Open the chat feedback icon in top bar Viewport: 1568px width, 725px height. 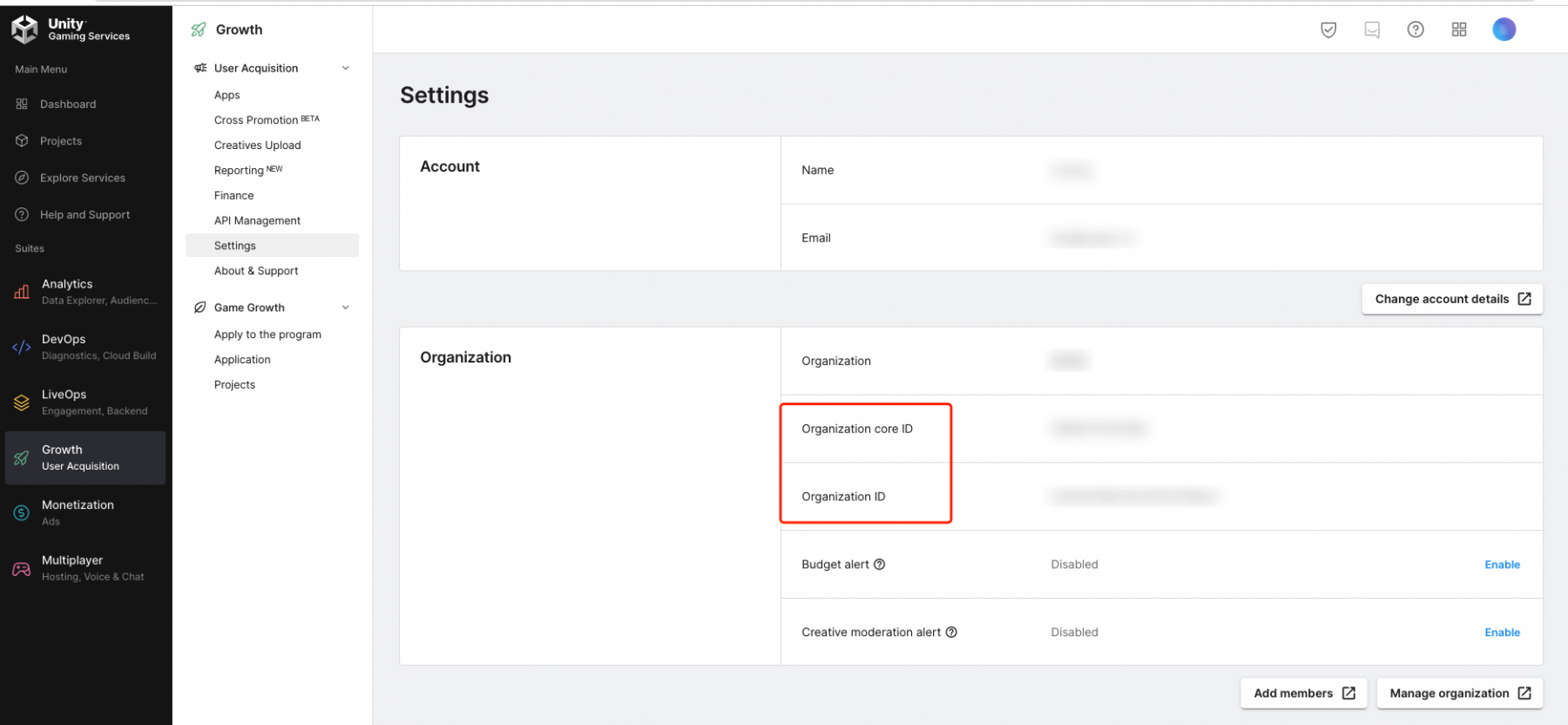click(1372, 30)
